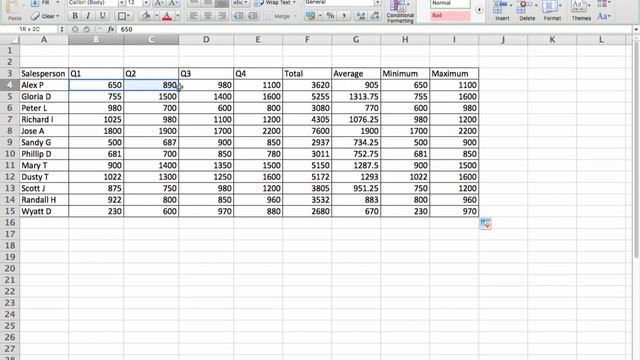The width and height of the screenshot is (640, 360).
Task: Toggle Bold formatting
Action: click(75, 16)
